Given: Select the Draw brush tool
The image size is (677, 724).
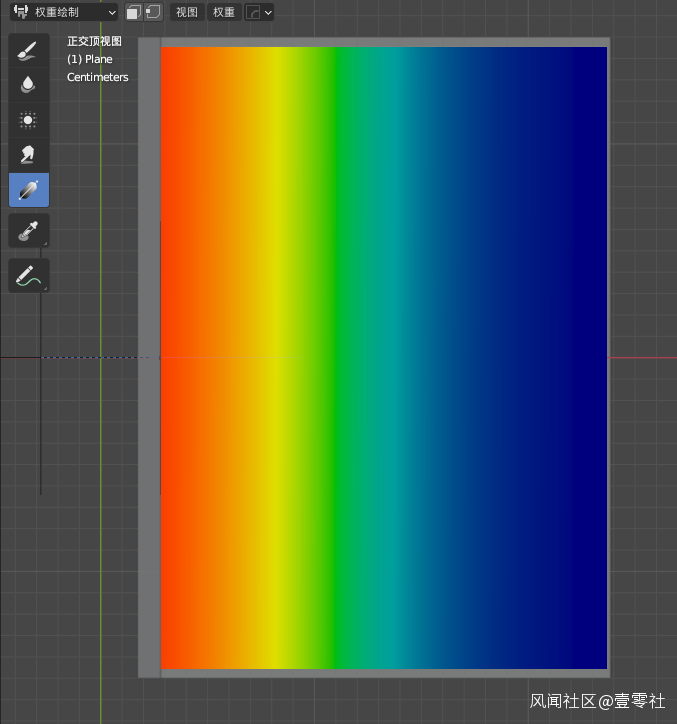Looking at the screenshot, I should [x=28, y=50].
